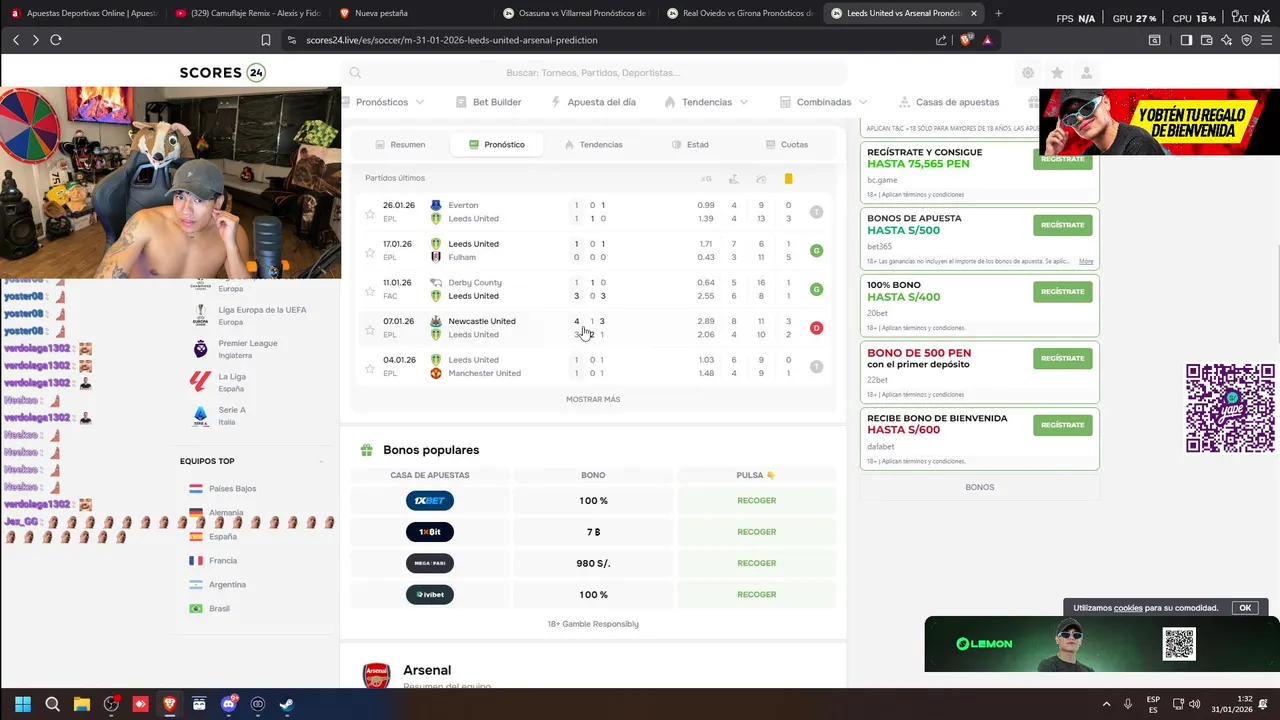Favorite the Newcastle United vs Leeds match star

pyautogui.click(x=369, y=330)
